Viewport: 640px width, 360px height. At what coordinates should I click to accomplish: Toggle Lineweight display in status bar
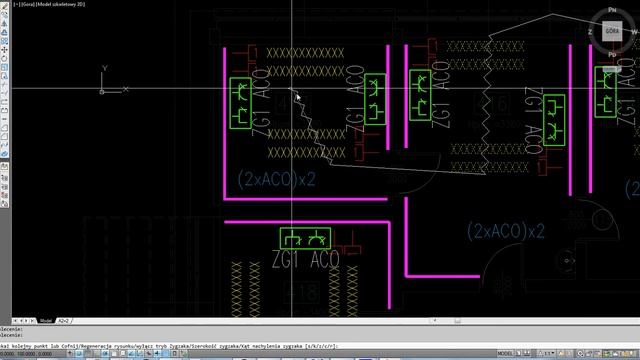point(157,353)
